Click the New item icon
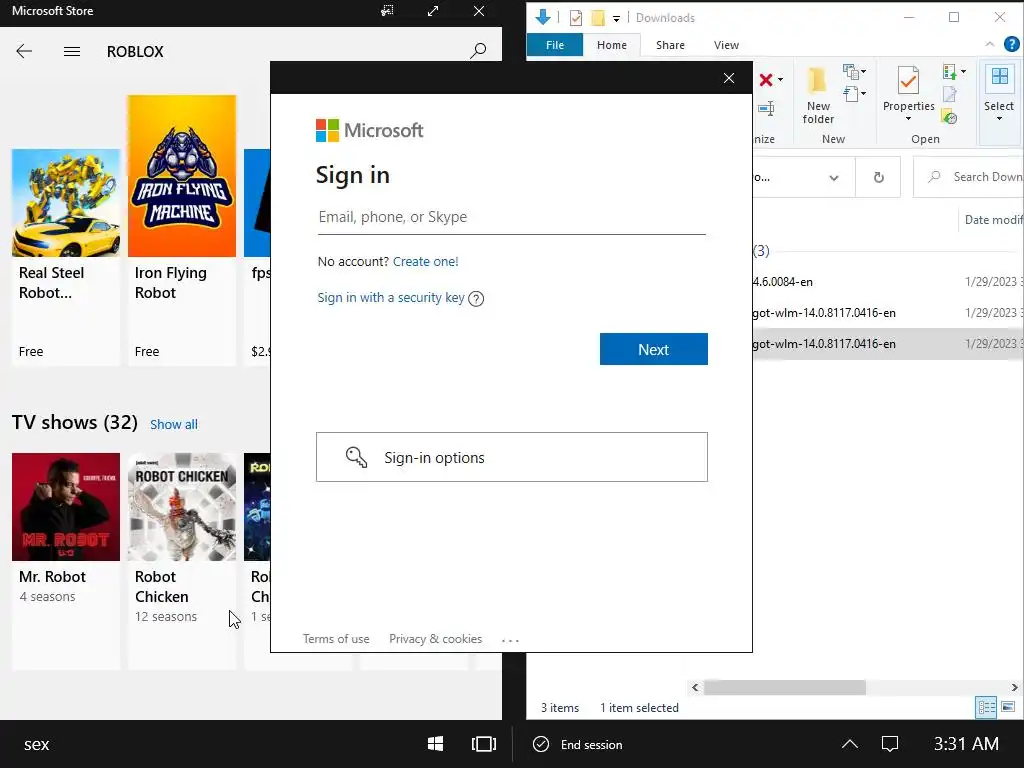The width and height of the screenshot is (1024, 768). [850, 71]
